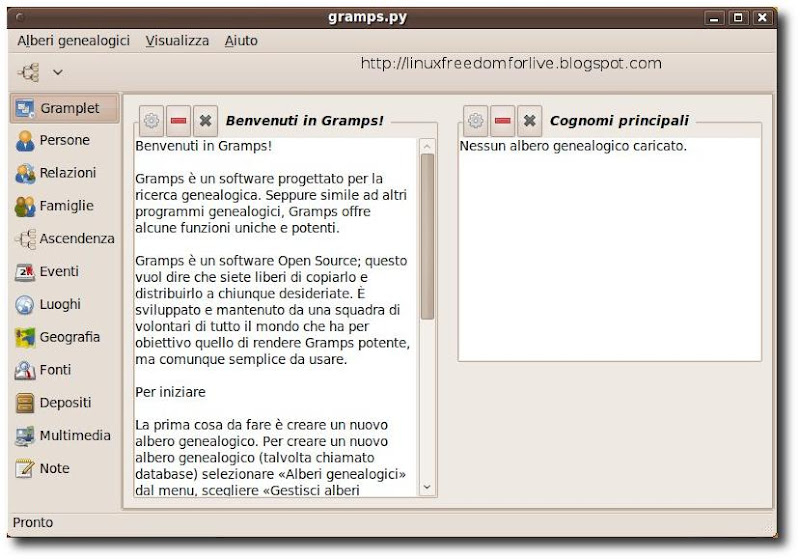Go to the Eventi view
The height and width of the screenshot is (560, 800).
(64, 271)
